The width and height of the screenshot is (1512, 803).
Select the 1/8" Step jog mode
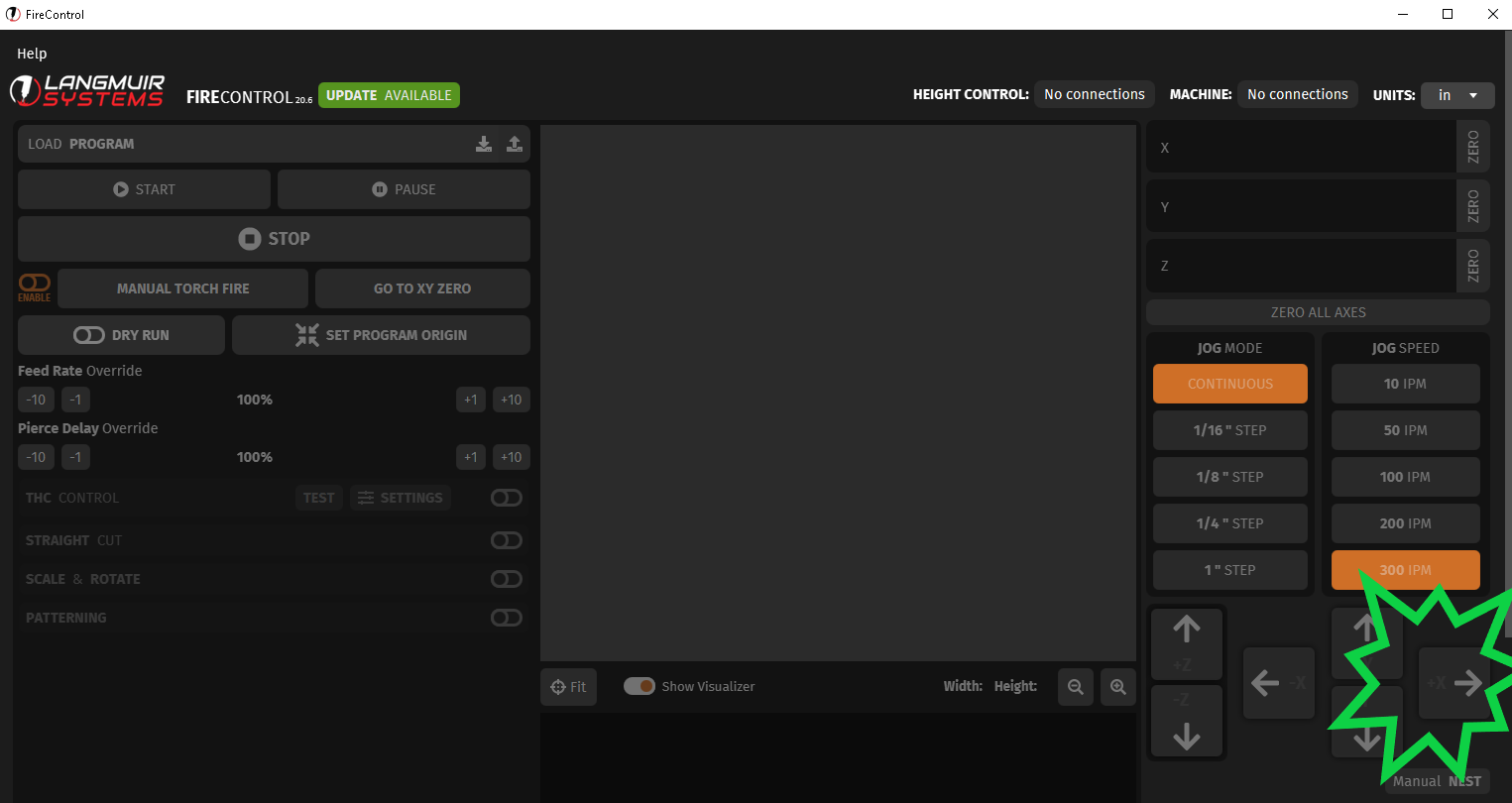pos(1229,477)
